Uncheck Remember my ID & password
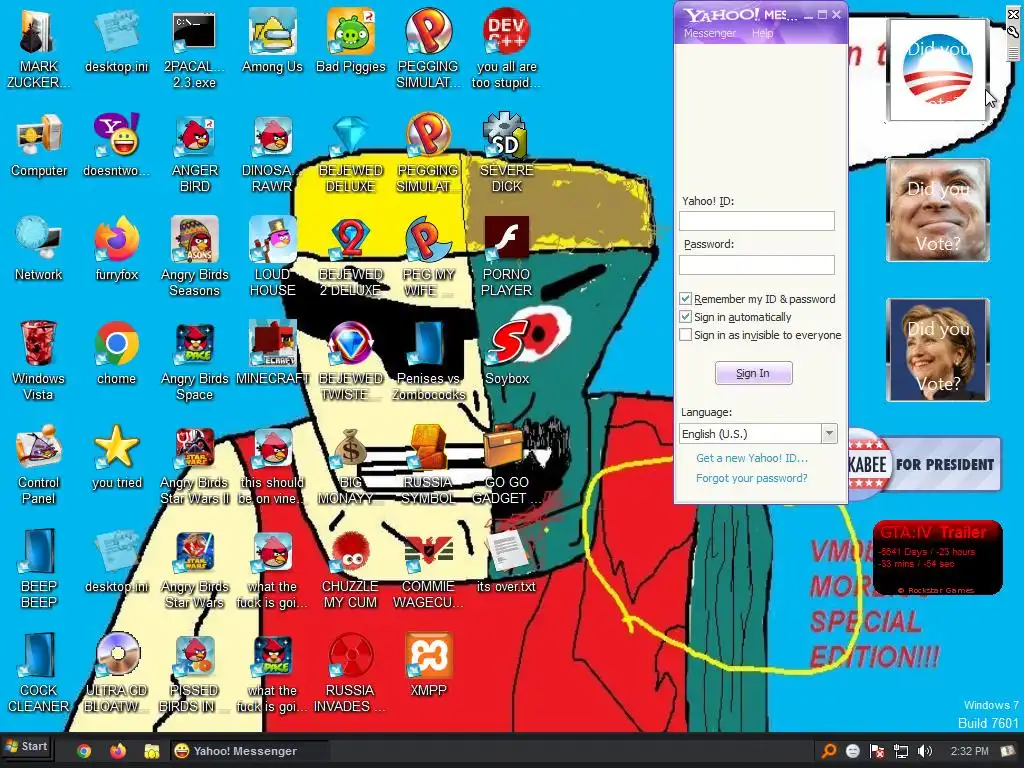 click(x=685, y=298)
